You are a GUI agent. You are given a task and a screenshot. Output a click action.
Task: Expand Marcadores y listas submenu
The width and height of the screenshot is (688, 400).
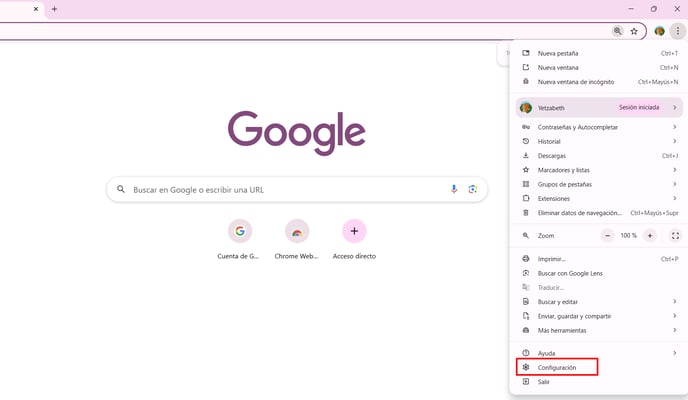coord(599,170)
